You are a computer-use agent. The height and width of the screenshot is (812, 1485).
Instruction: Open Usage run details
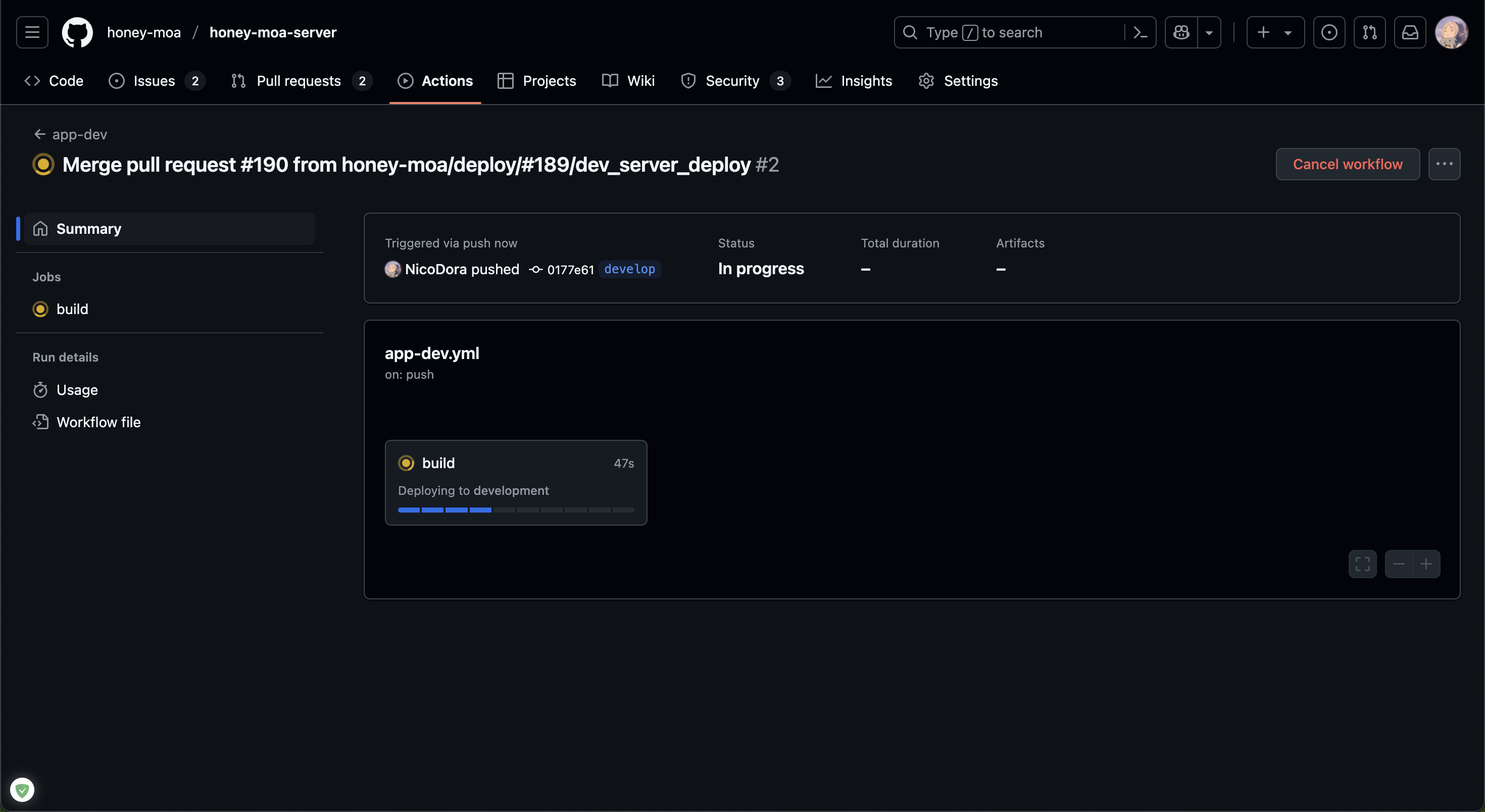[170, 389]
